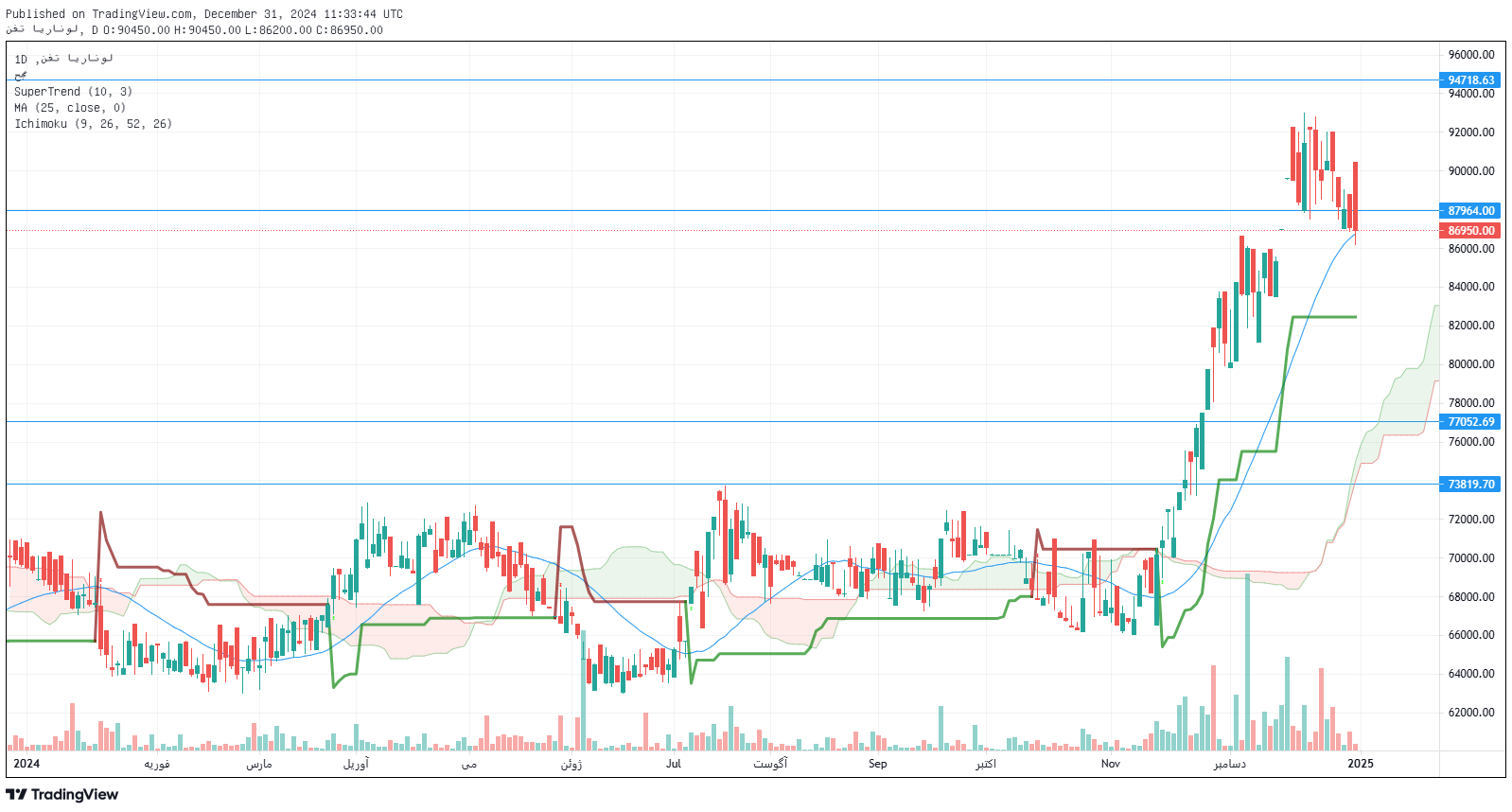Click the 92000.00 price axis value
This screenshot has height=812, width=1512.
tap(1471, 132)
